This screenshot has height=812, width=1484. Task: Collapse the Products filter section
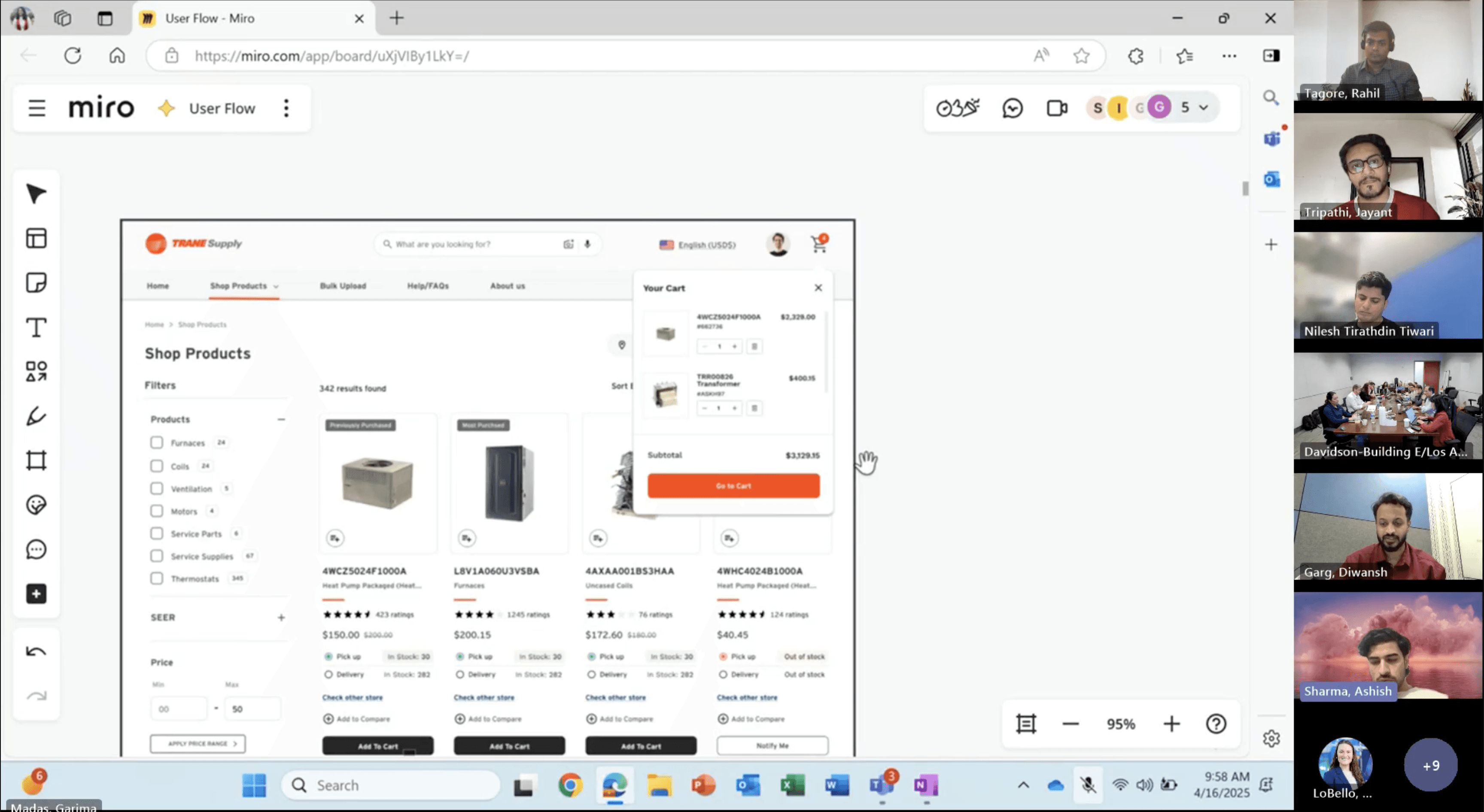[280, 419]
